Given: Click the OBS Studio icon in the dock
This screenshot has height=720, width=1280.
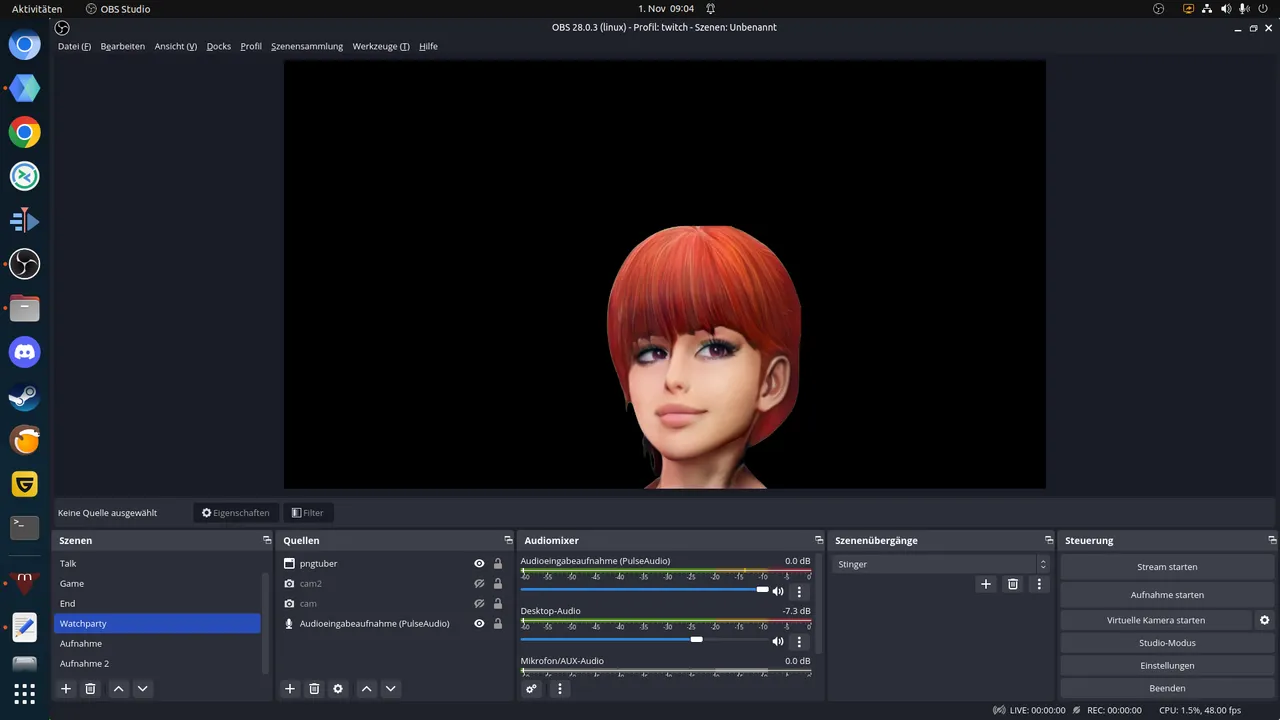Looking at the screenshot, I should tap(24, 264).
